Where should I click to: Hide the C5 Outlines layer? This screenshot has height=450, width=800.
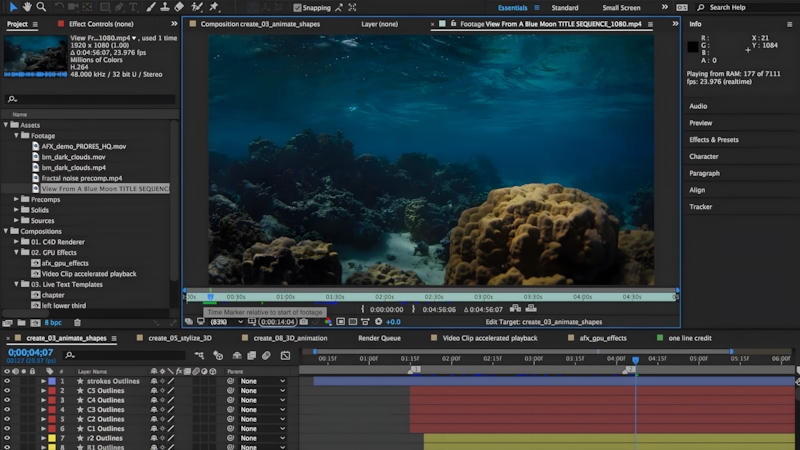click(x=7, y=391)
